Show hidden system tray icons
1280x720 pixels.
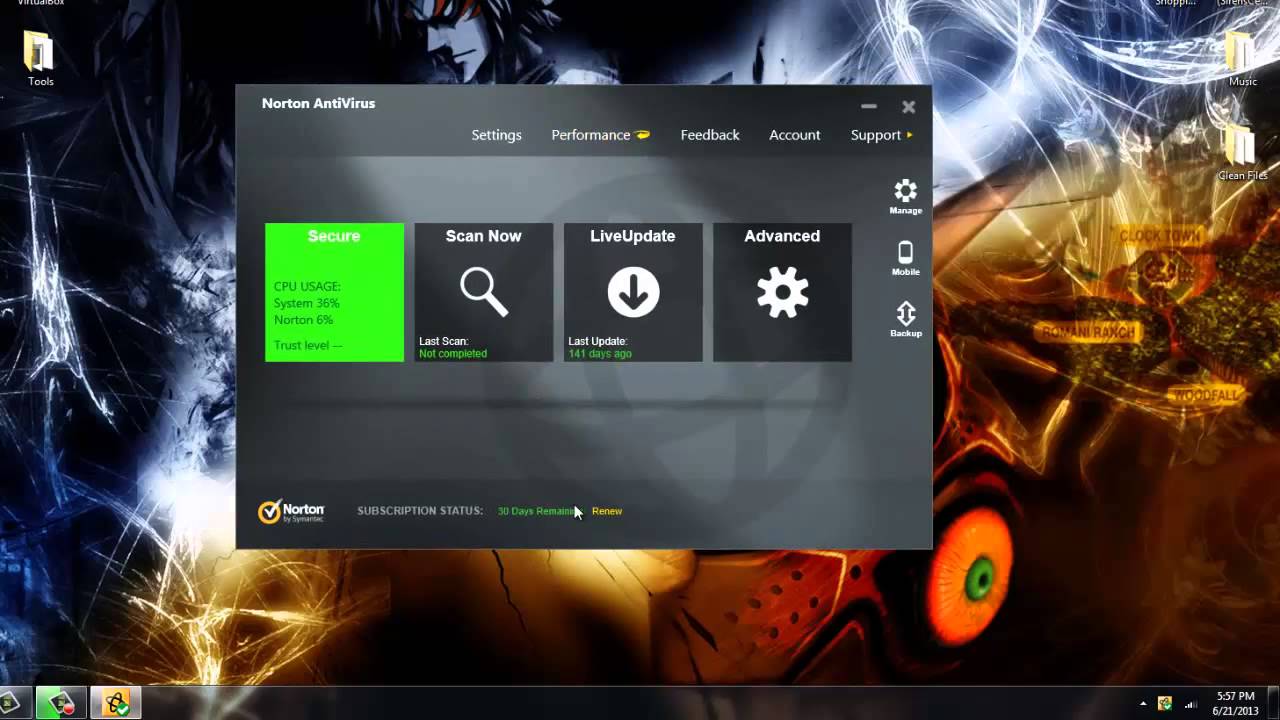[x=1143, y=703]
